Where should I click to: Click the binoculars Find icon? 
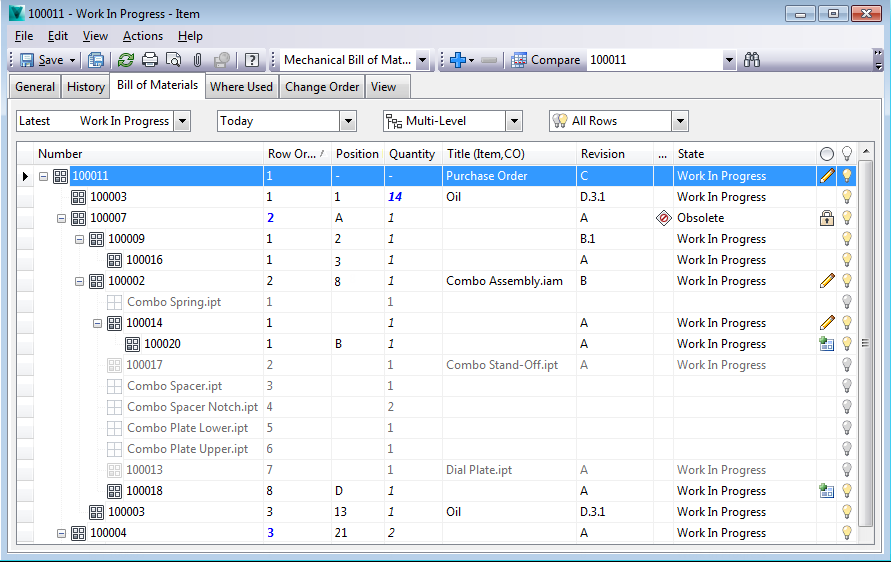point(752,60)
